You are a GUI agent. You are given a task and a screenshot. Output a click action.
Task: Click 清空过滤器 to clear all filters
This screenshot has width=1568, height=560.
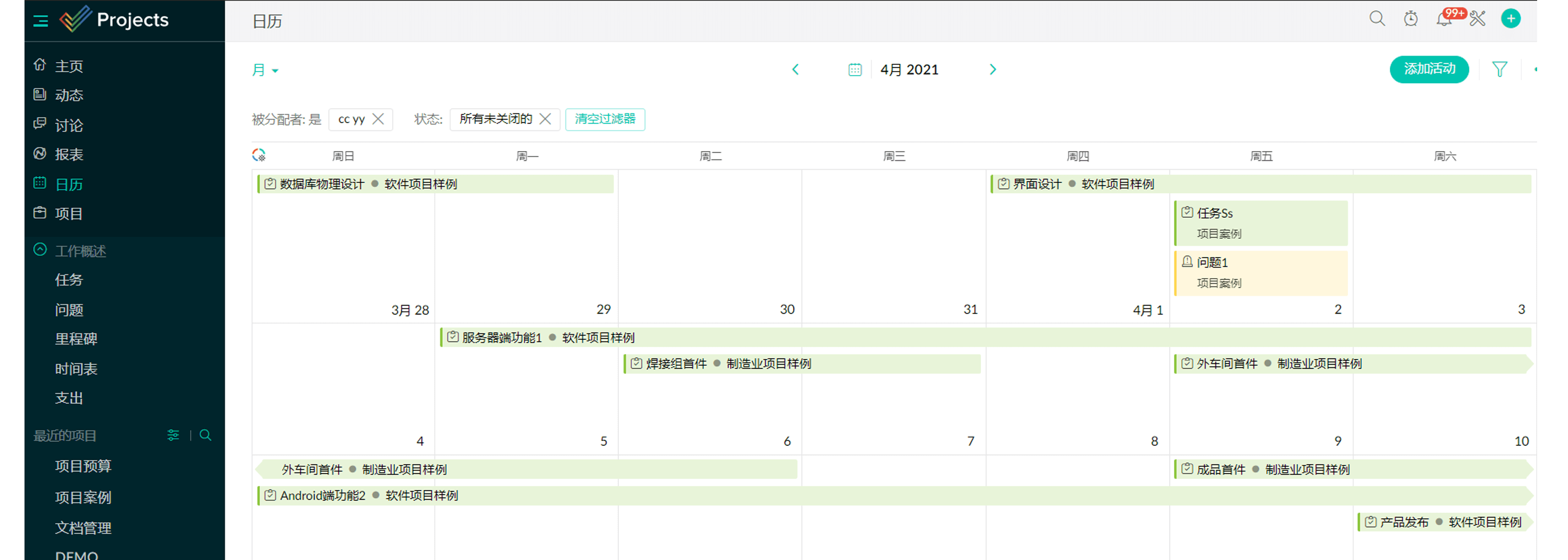point(605,120)
